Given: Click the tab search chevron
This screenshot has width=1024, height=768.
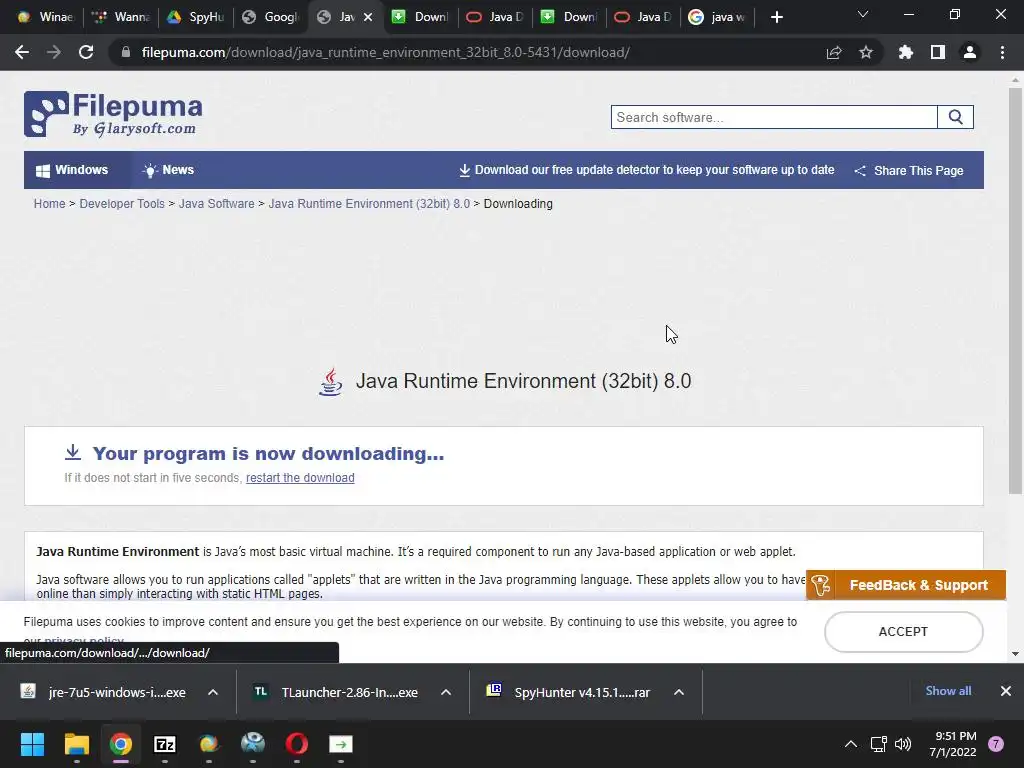Looking at the screenshot, I should point(863,15).
